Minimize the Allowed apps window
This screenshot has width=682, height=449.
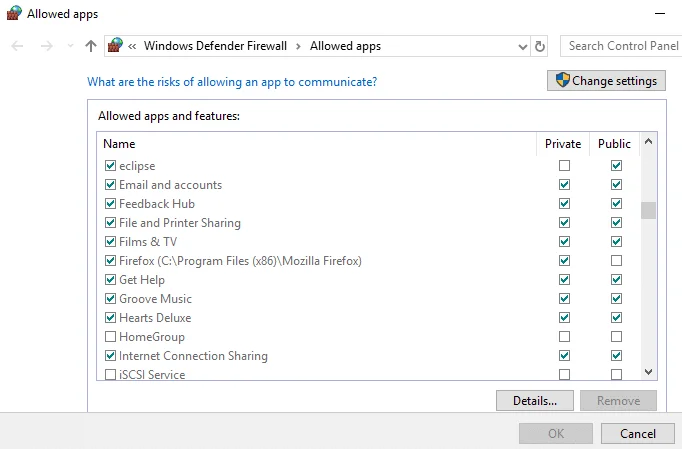coord(660,13)
